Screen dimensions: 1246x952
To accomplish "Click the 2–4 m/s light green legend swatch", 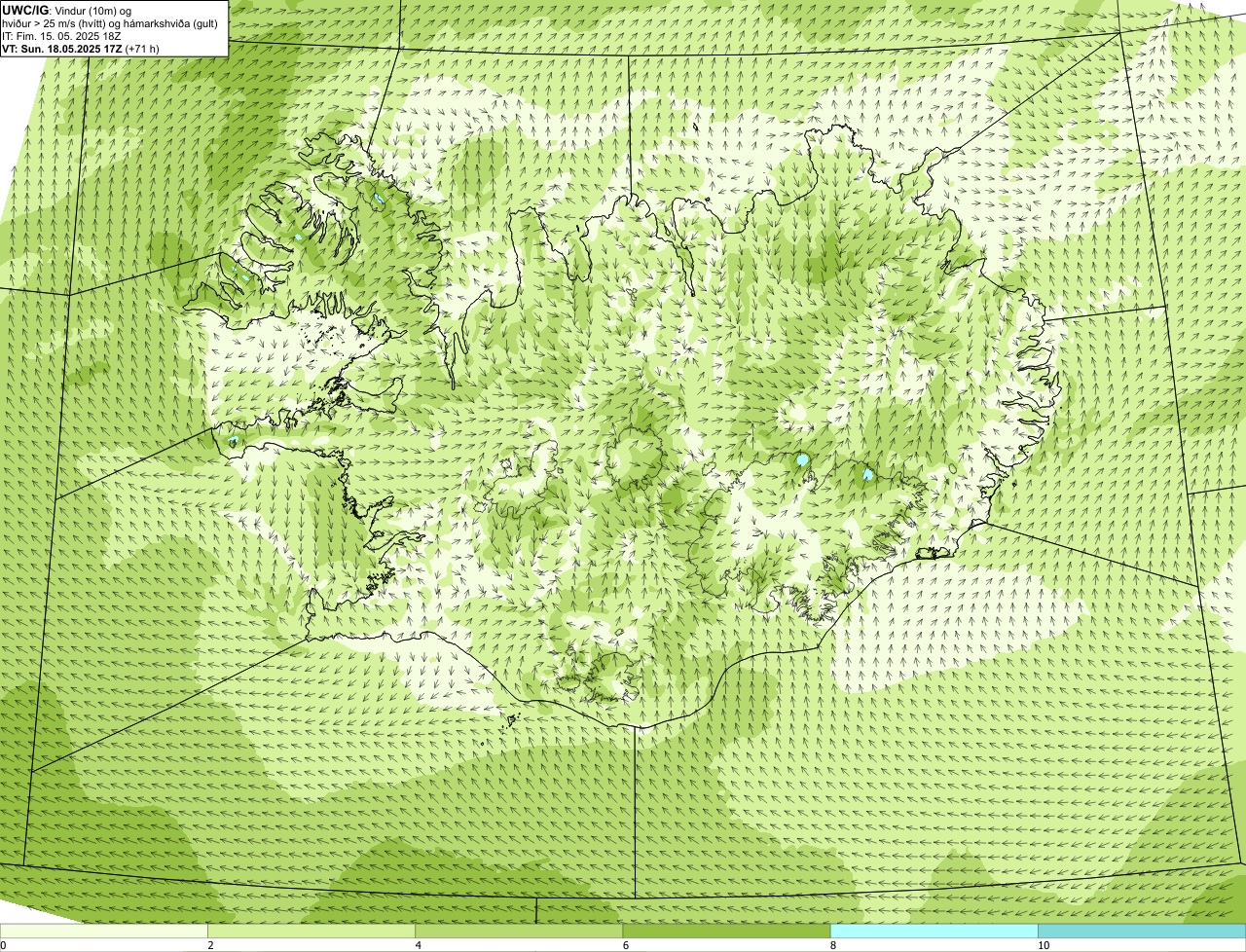I will pos(311,931).
